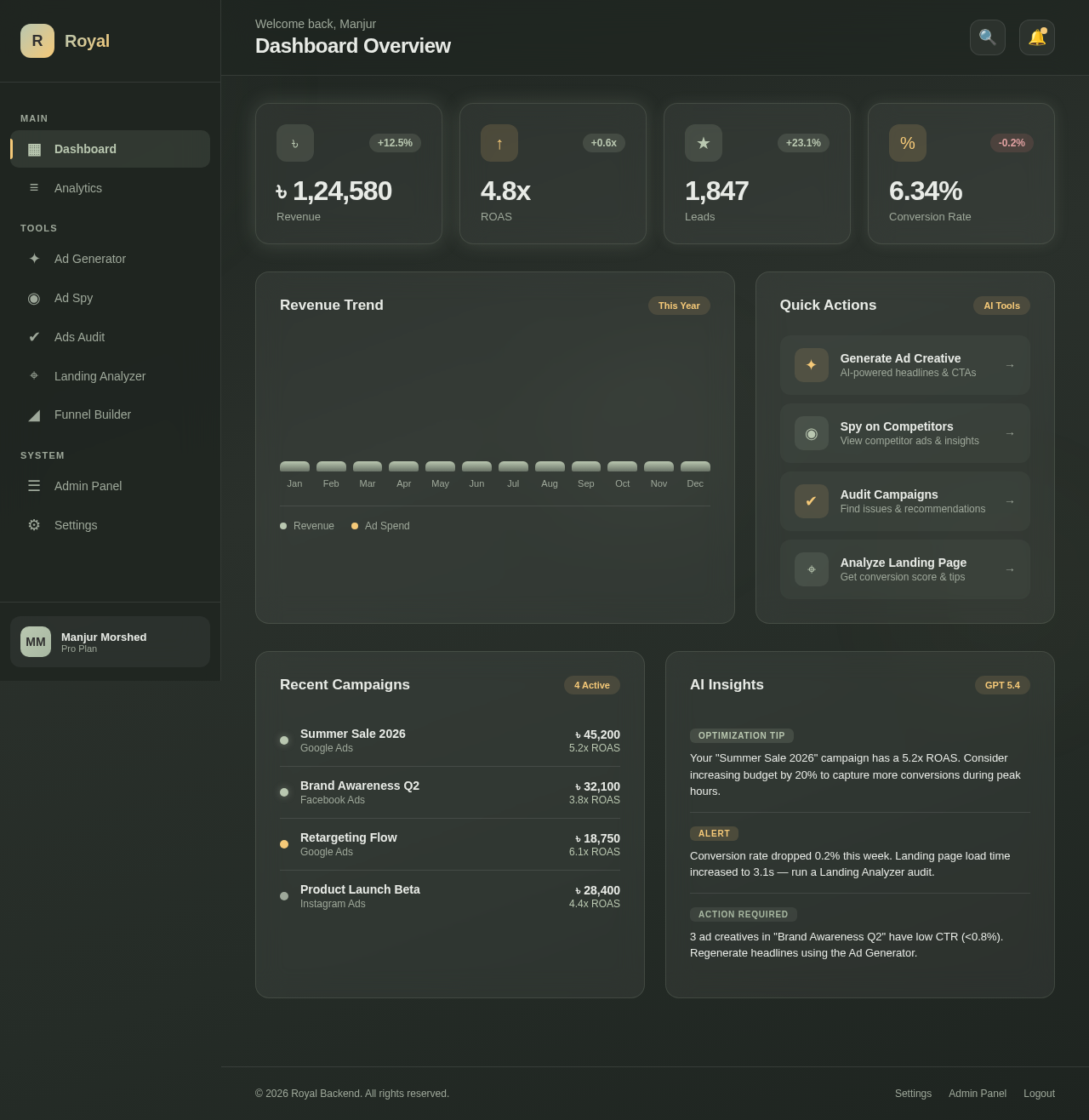
Task: Click the Analyze Landing Page target icon
Action: coord(812,569)
